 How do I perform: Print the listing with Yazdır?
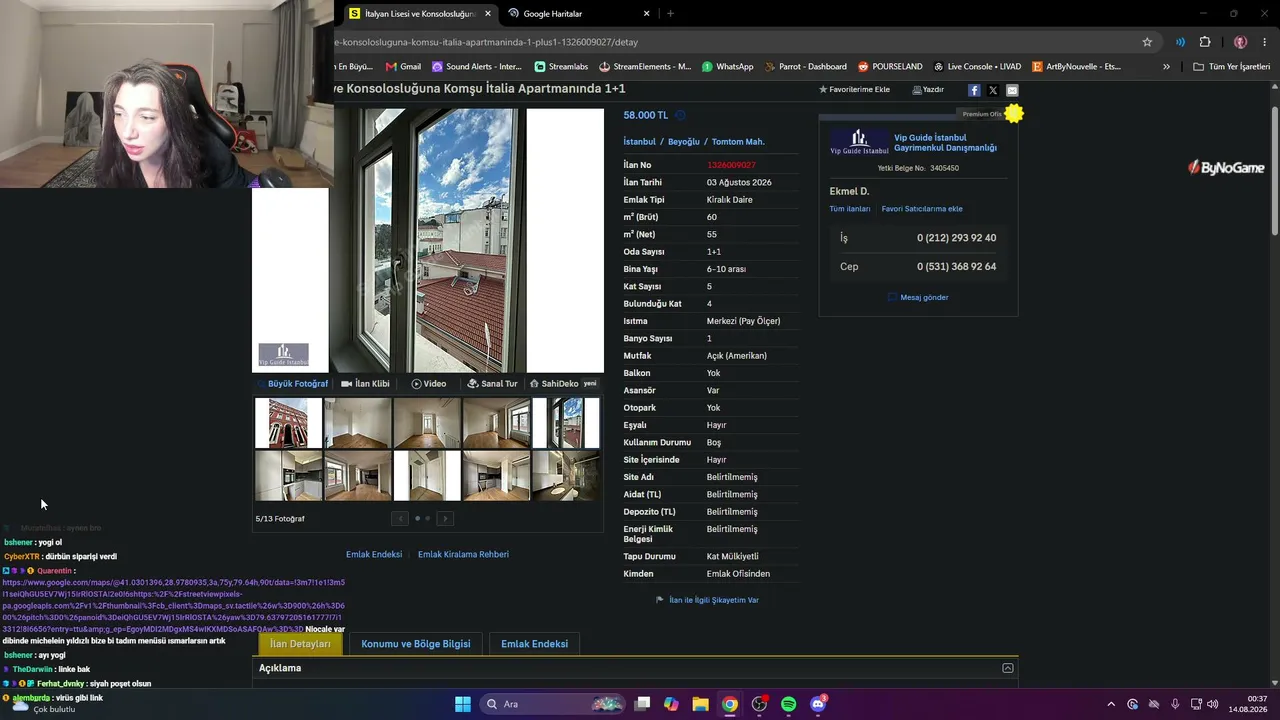928,90
